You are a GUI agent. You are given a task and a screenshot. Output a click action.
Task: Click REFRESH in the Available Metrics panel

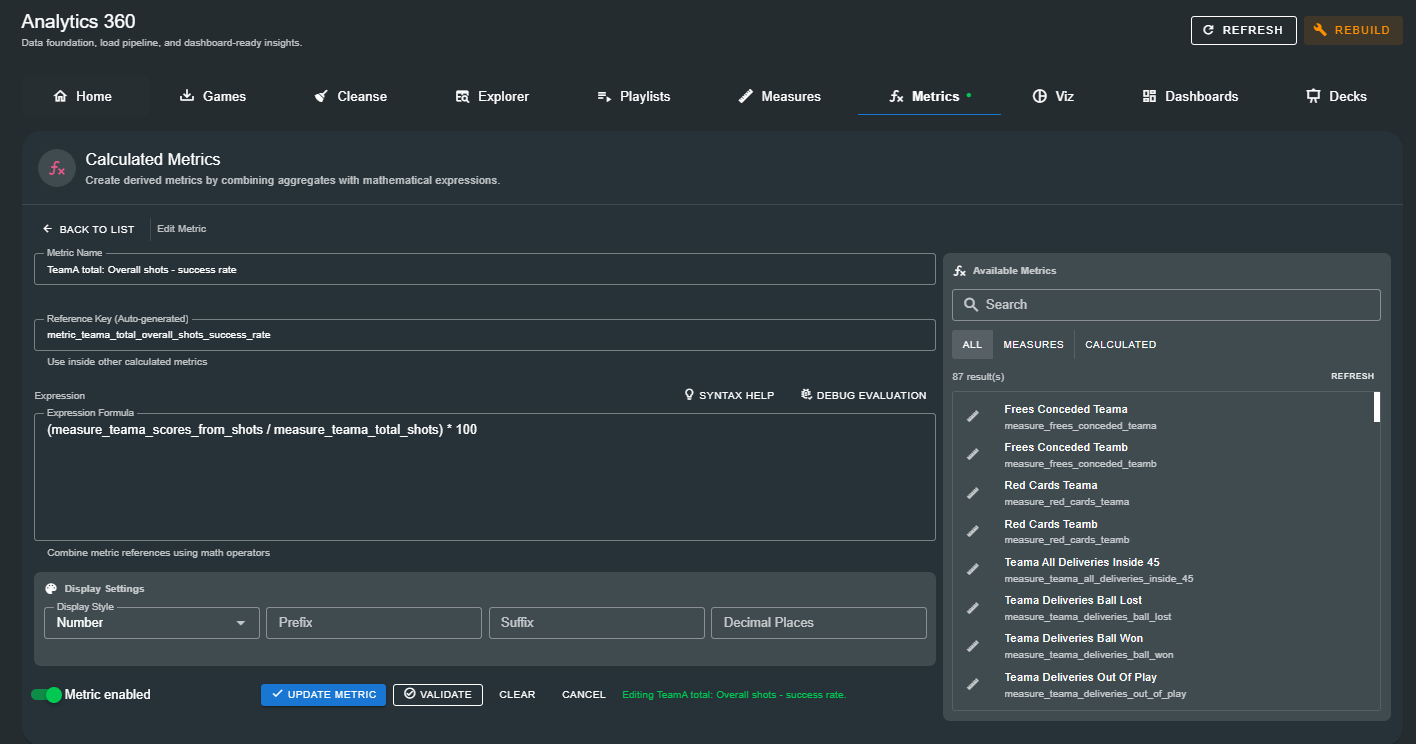point(1352,376)
